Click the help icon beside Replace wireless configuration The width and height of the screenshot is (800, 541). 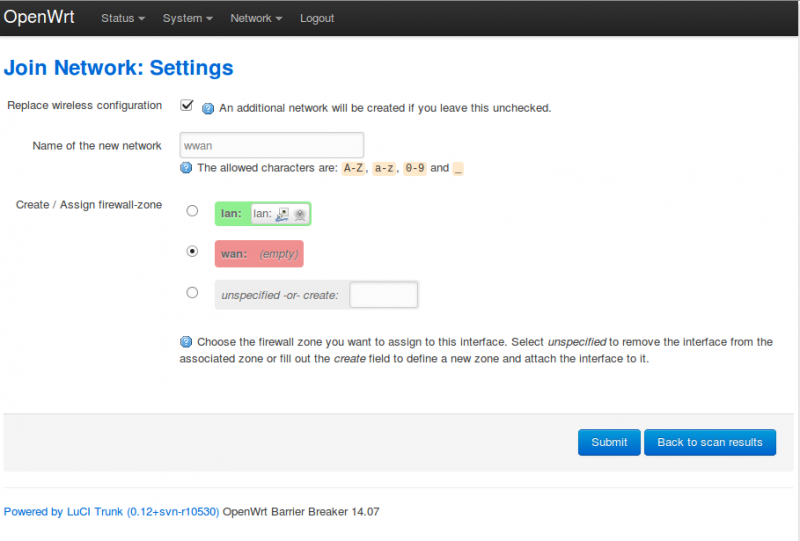point(208,108)
